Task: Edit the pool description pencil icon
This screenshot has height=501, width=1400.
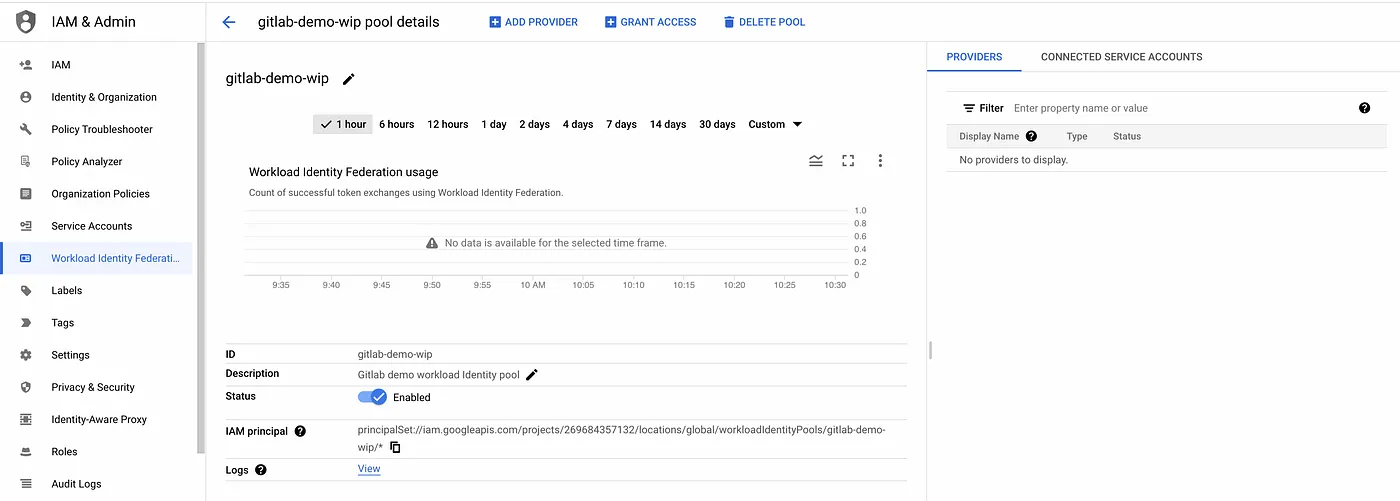Action: point(532,375)
